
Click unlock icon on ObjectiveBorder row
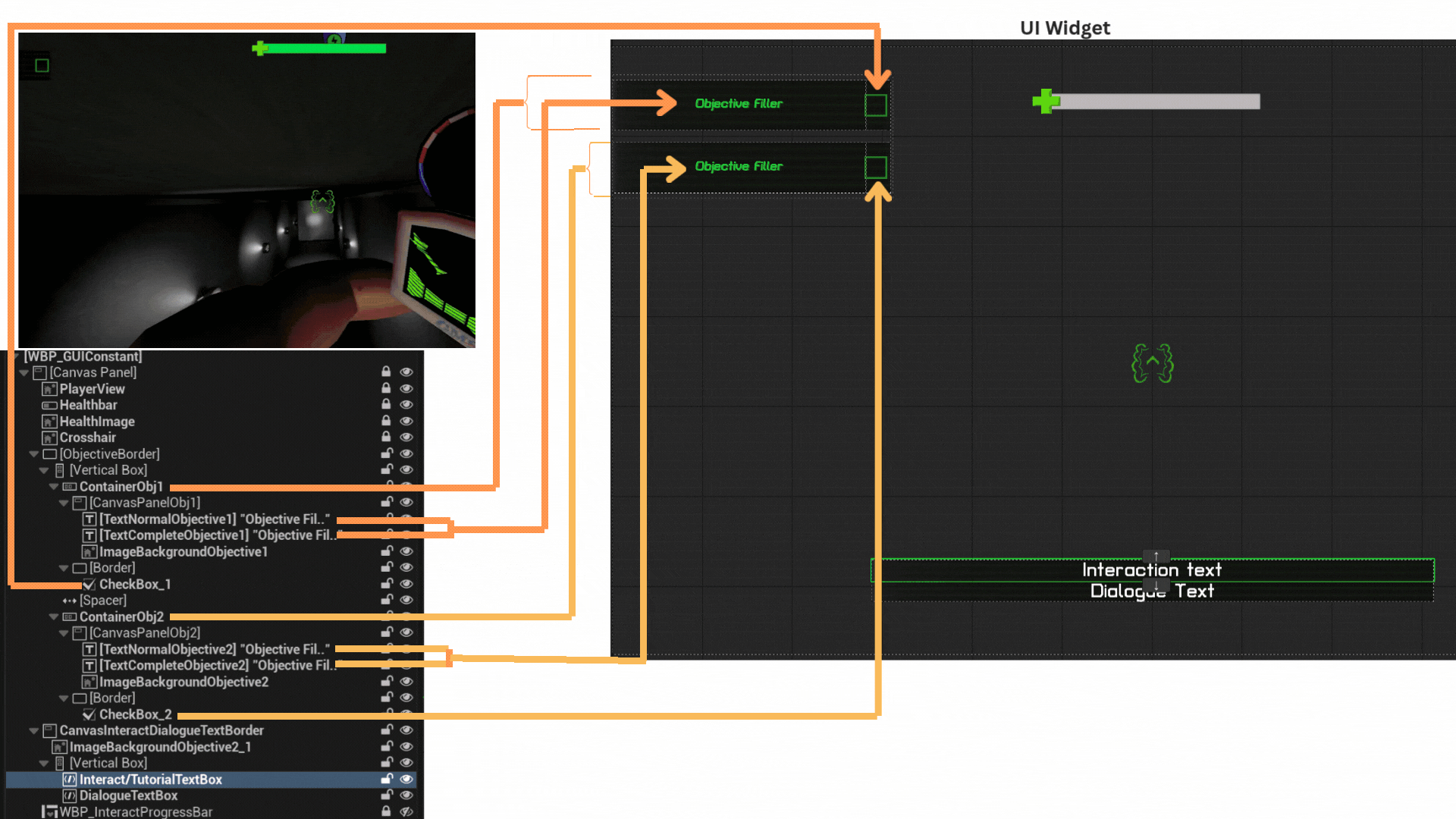coord(386,453)
